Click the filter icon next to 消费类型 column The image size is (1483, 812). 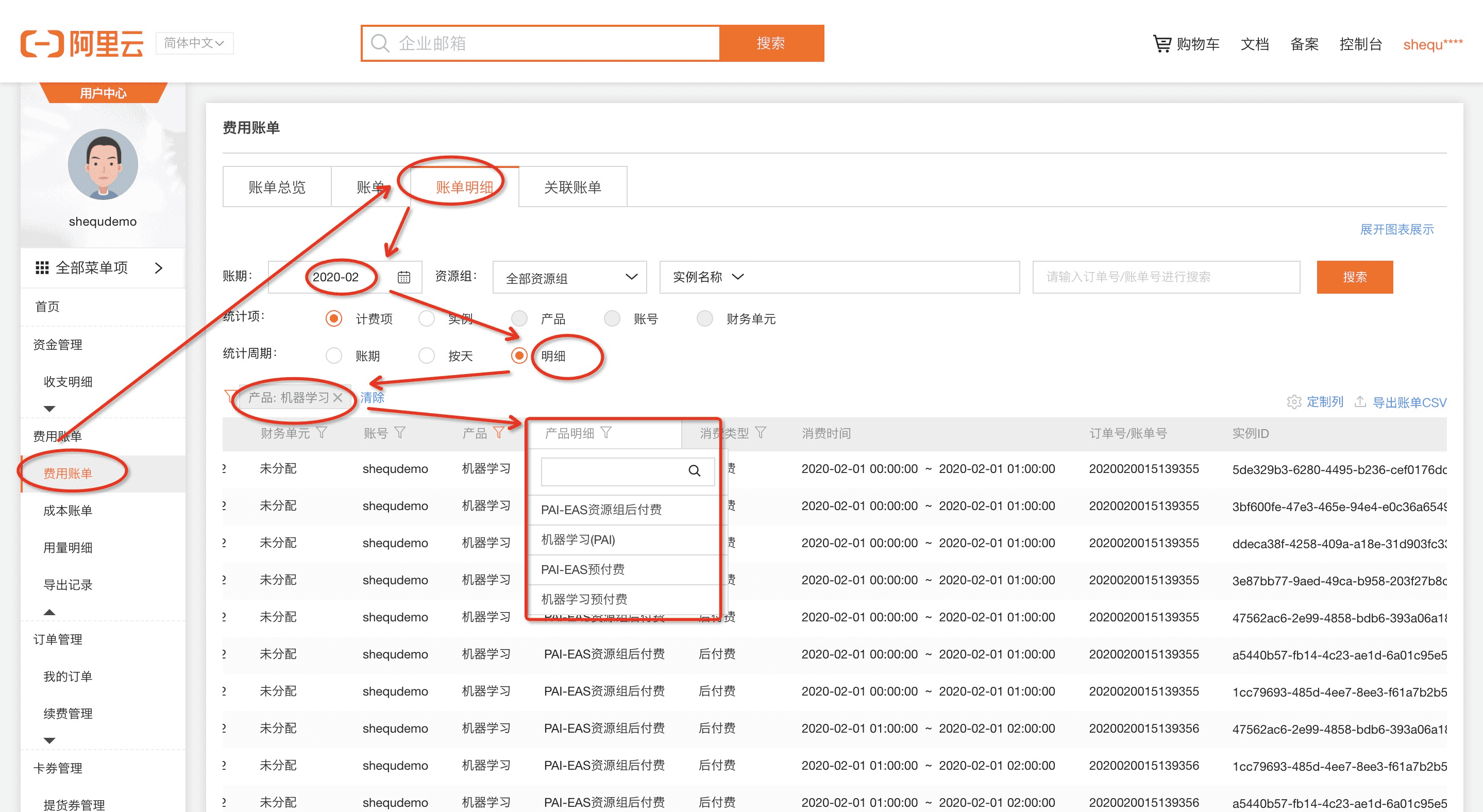[761, 433]
